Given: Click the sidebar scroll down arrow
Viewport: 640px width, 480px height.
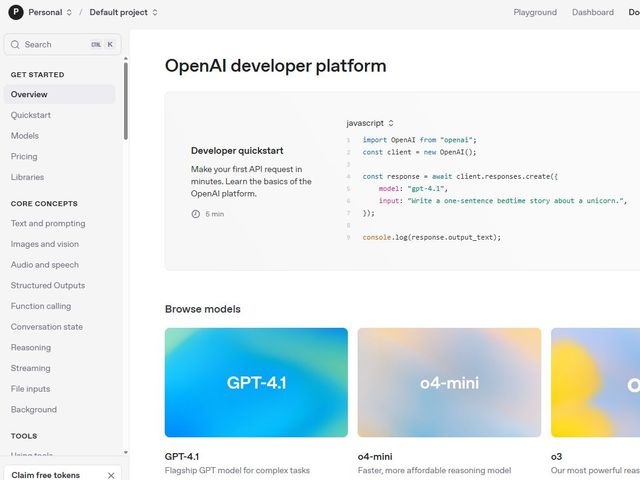Looking at the screenshot, I should pyautogui.click(x=126, y=453).
